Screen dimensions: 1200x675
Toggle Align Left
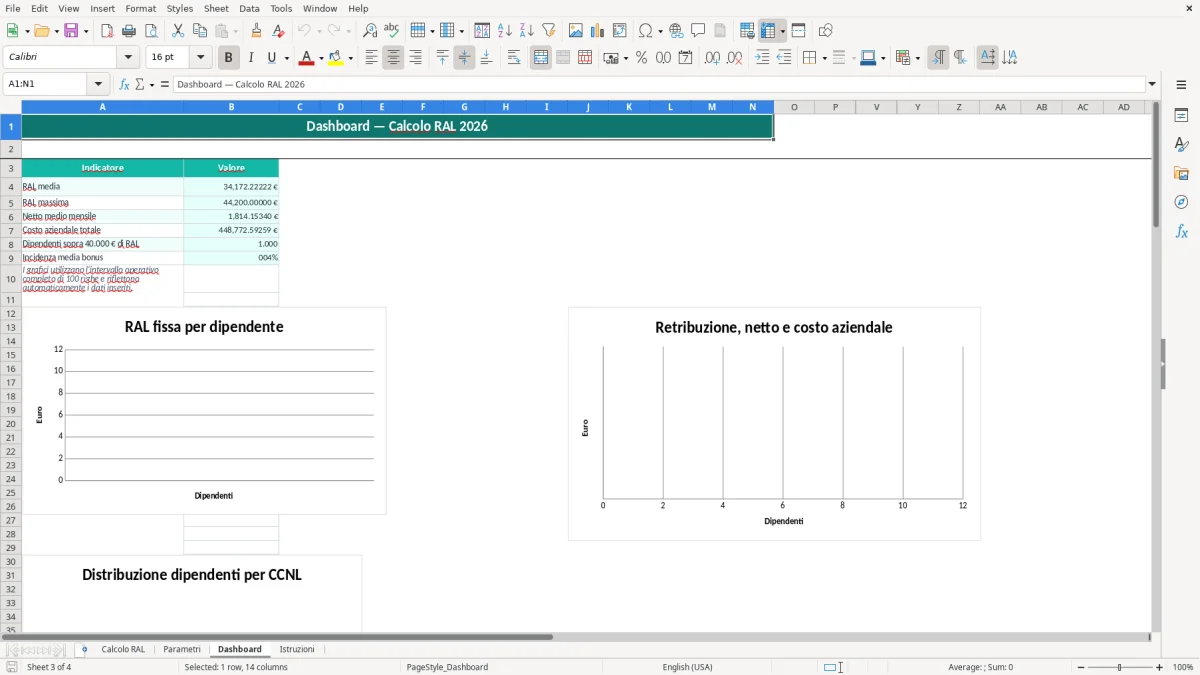(x=371, y=58)
